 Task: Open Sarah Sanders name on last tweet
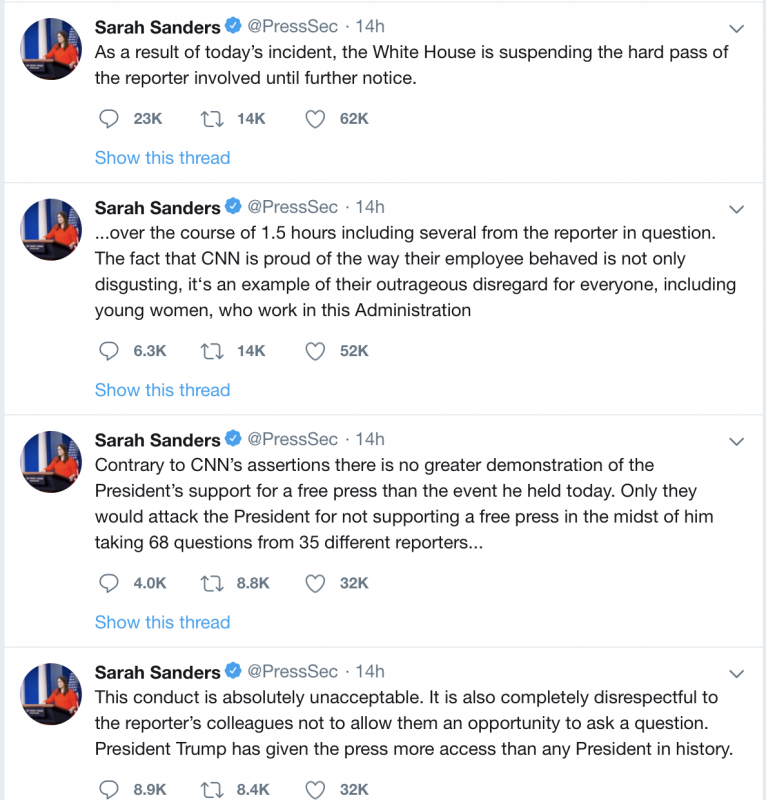point(157,672)
